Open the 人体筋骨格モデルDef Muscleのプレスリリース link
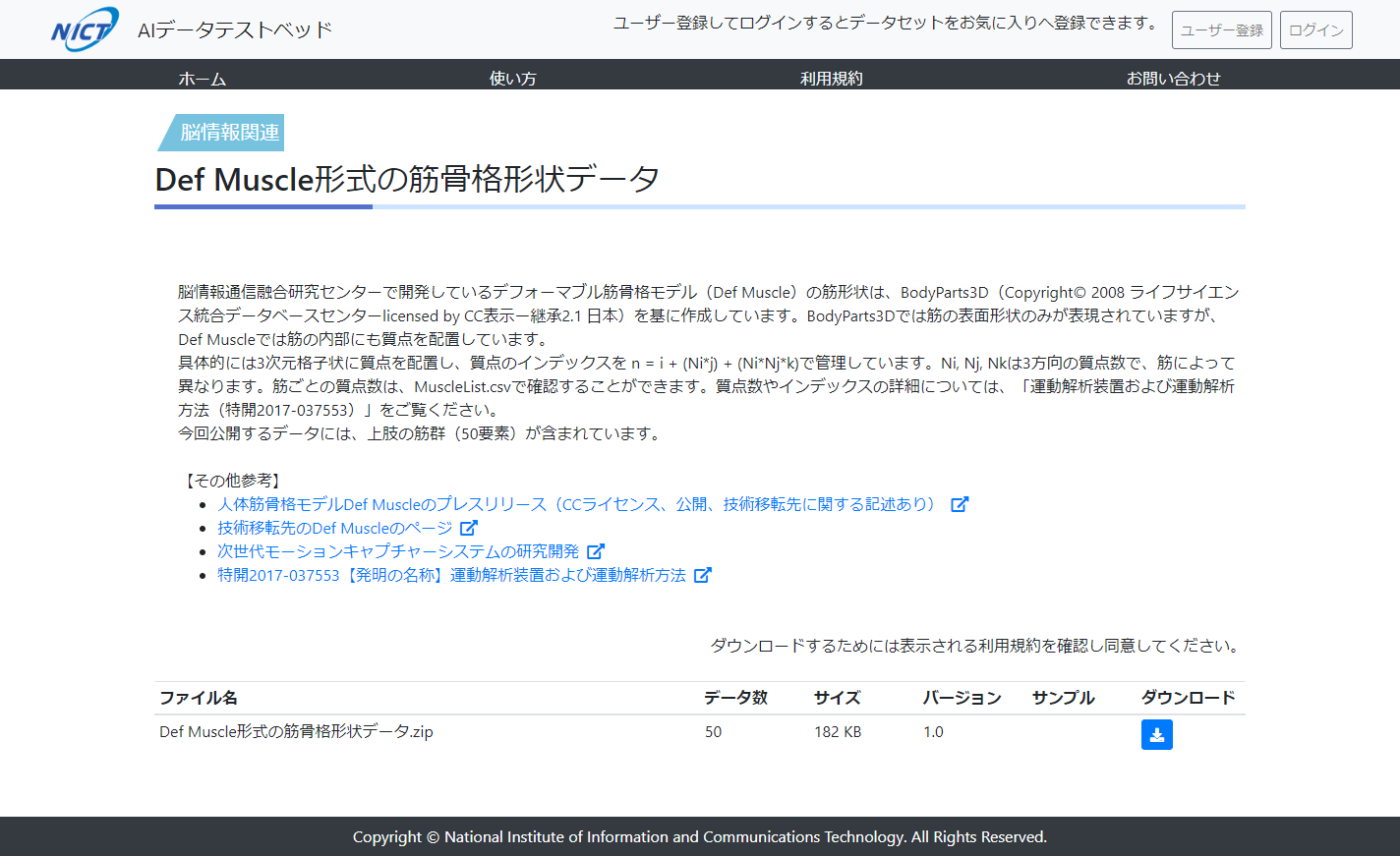 579,504
